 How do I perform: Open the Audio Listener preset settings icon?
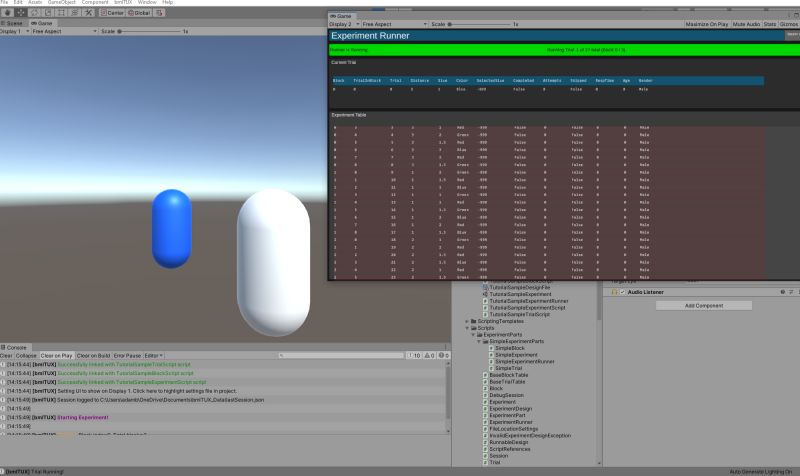pos(791,292)
